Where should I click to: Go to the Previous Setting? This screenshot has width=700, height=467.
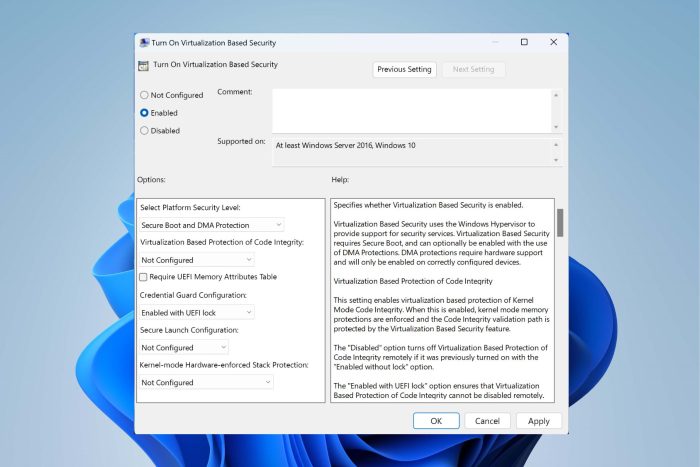click(405, 70)
